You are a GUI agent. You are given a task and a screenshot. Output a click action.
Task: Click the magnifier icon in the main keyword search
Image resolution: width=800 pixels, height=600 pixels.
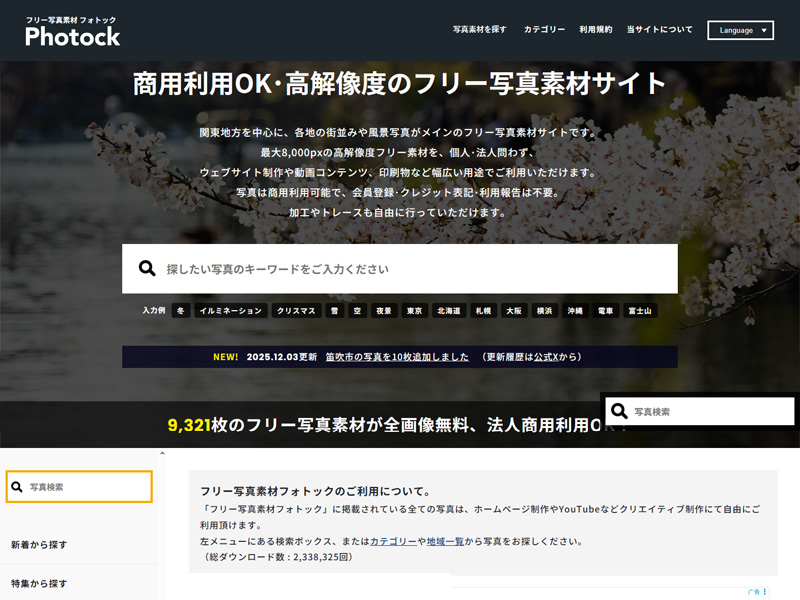[x=147, y=269]
